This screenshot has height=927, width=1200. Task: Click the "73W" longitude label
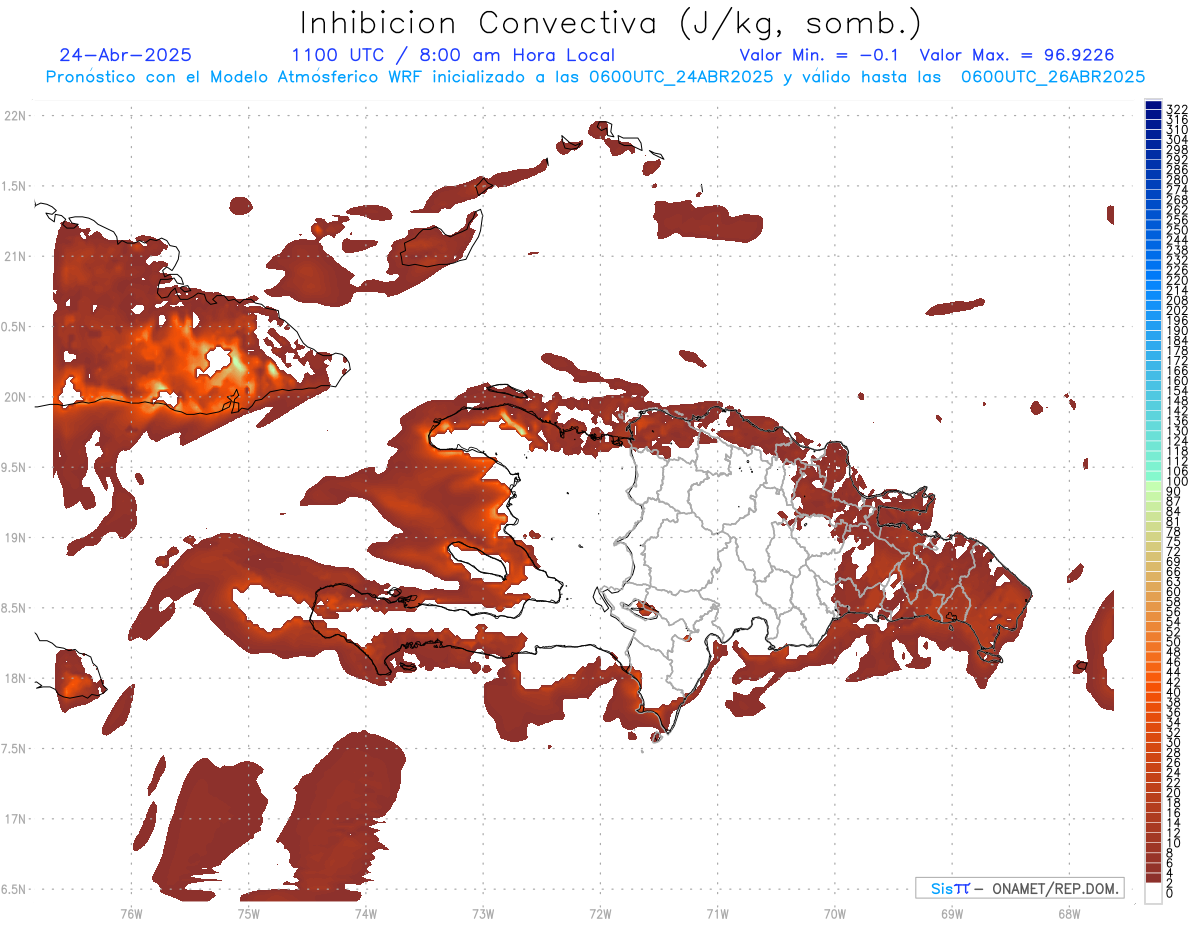[483, 914]
